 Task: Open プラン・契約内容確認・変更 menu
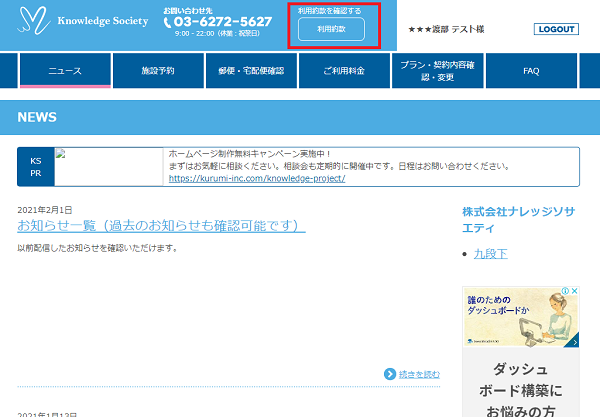pos(437,71)
